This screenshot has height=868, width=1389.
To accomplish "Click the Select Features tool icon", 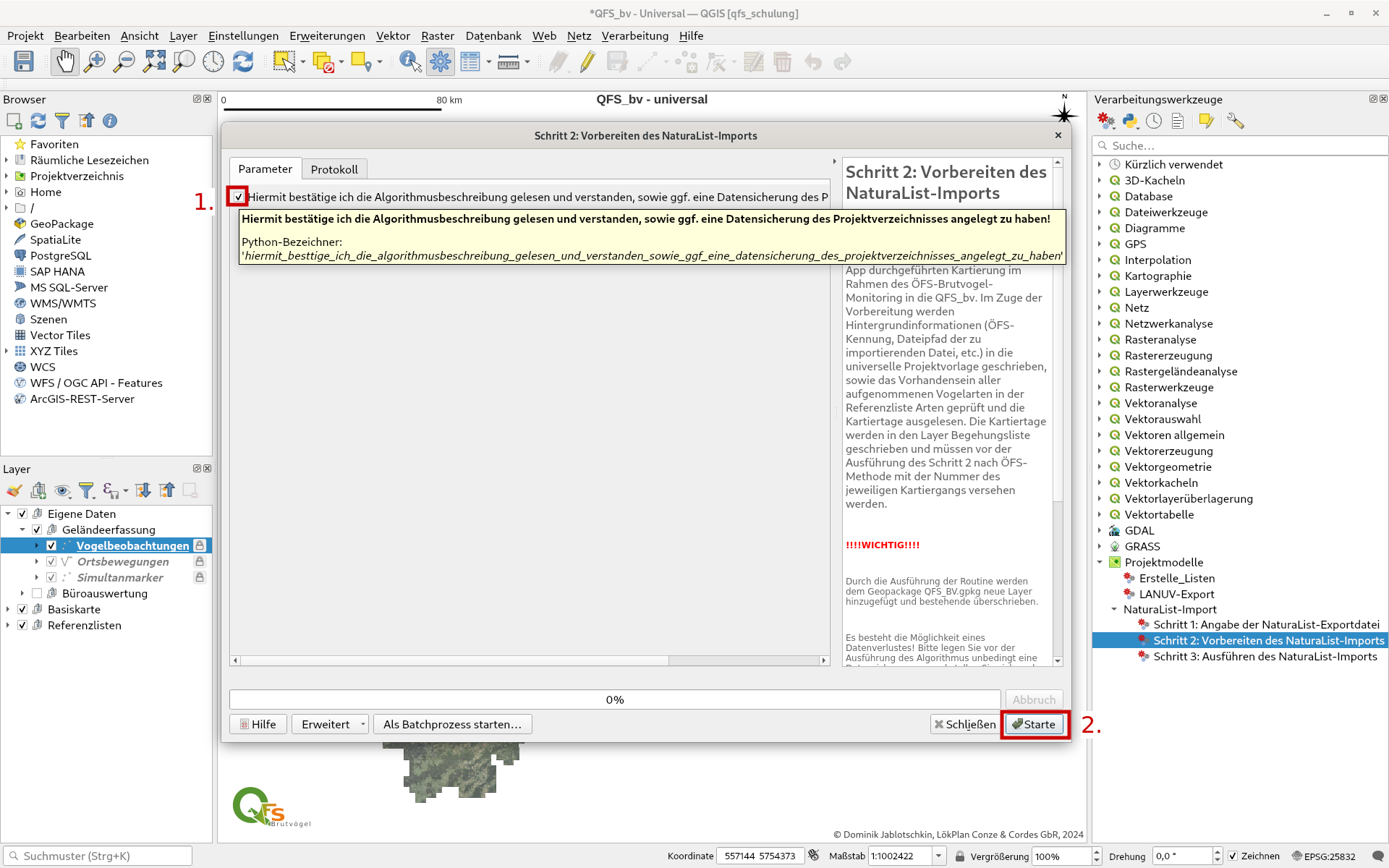I will (284, 62).
